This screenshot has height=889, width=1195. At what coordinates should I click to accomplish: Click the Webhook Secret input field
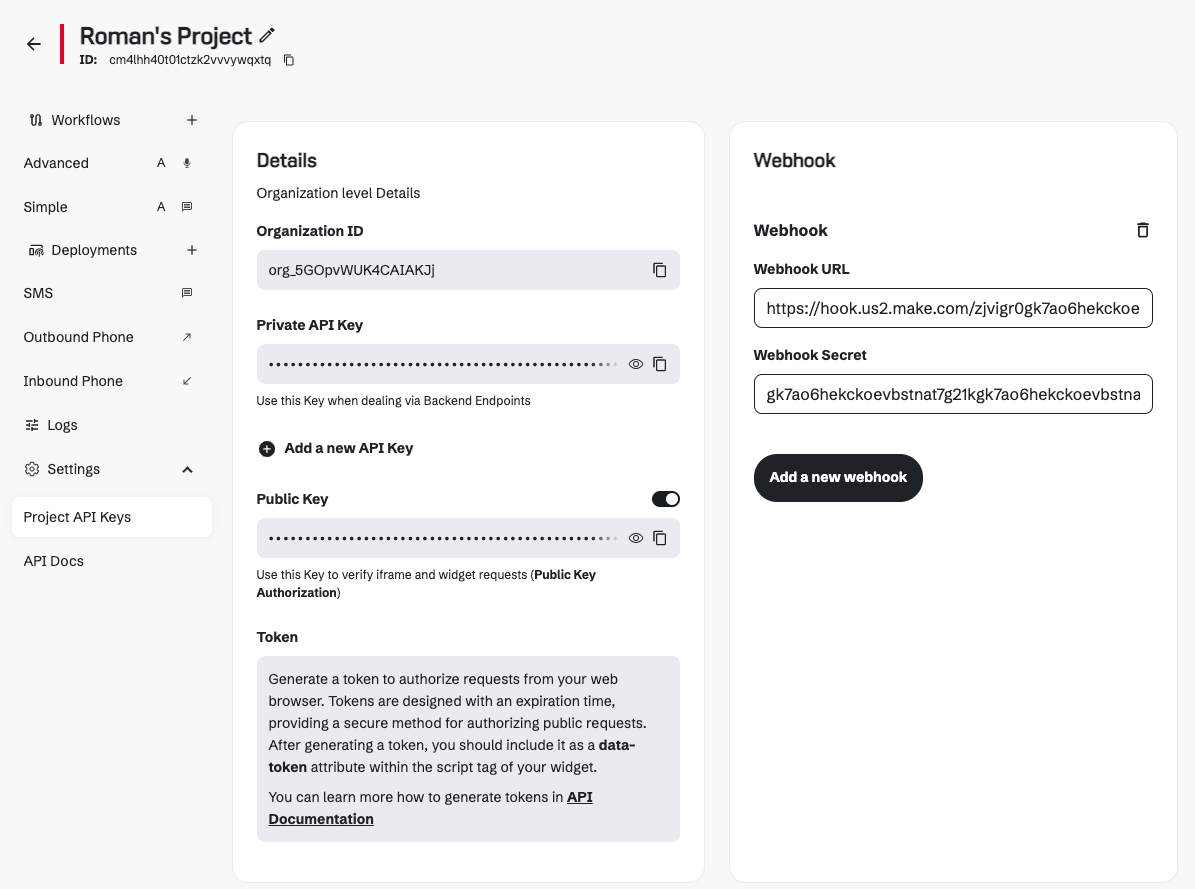953,394
